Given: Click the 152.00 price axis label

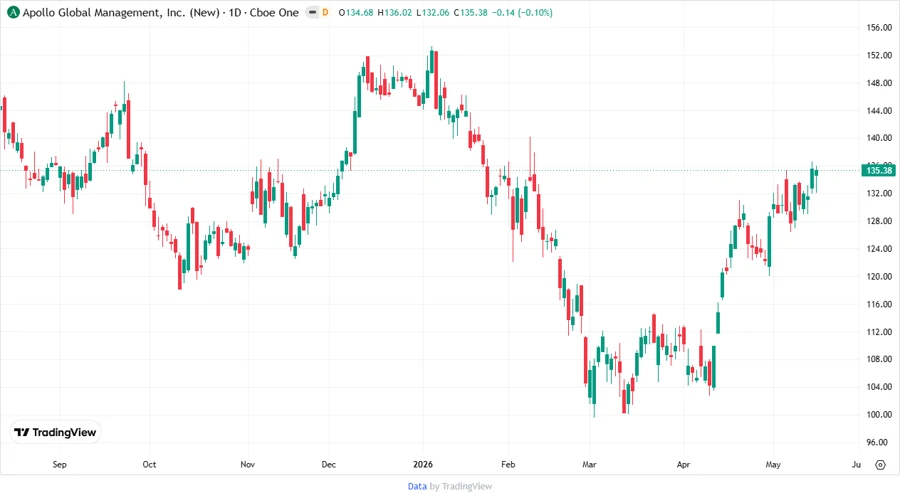Looking at the screenshot, I should (879, 55).
